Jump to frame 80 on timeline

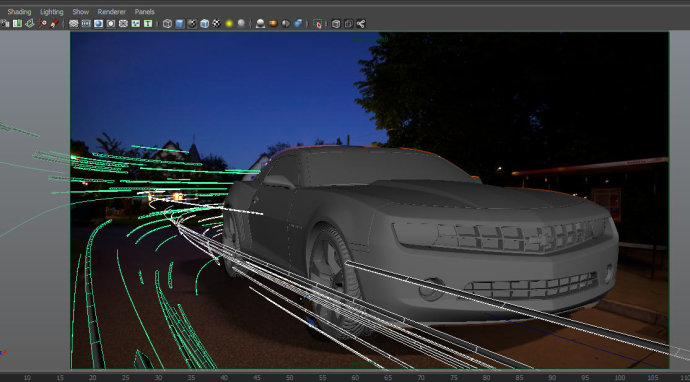[x=486, y=378]
